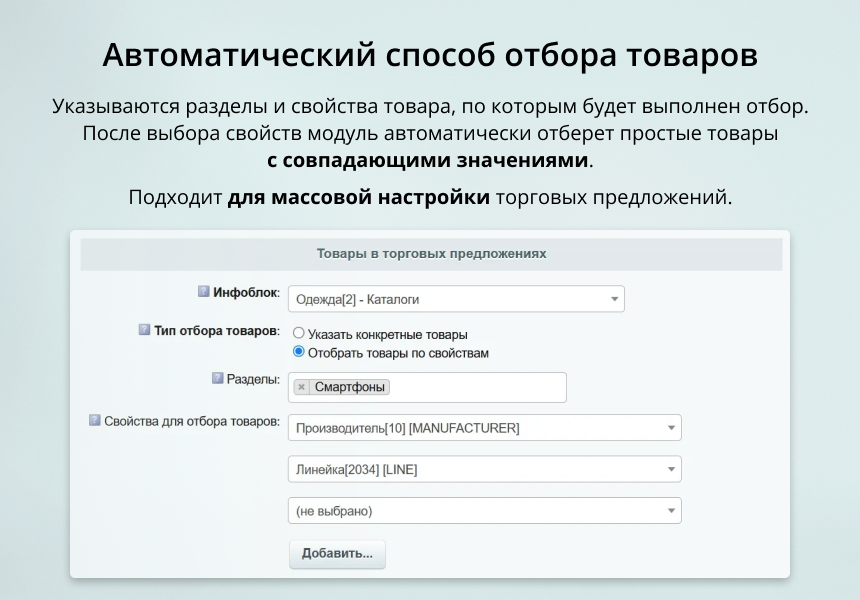This screenshot has height=600, width=860.
Task: Click caret arrow of the (не выбрано) selector
Action: pyautogui.click(x=671, y=510)
